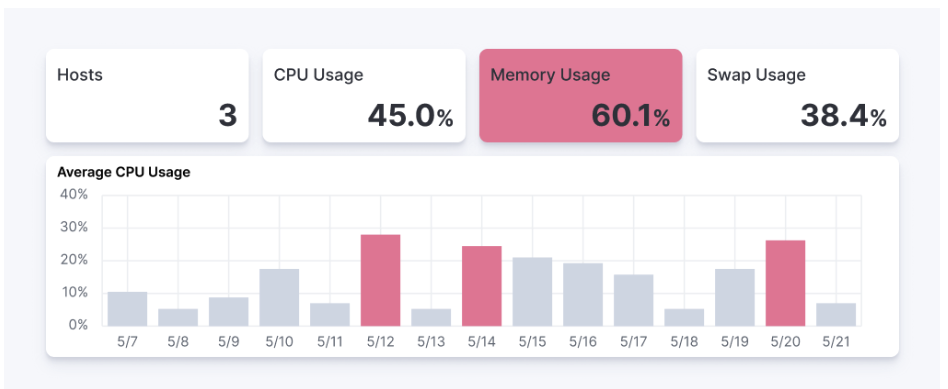The width and height of the screenshot is (948, 389).
Task: Click the 5/14 red bar
Action: click(x=482, y=286)
